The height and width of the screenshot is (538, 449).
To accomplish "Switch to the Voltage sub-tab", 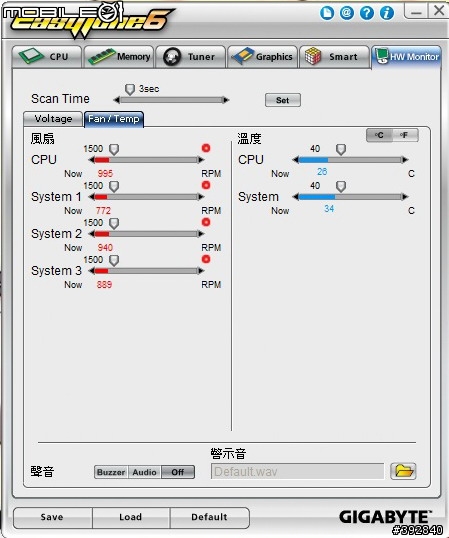I will click(x=53, y=119).
